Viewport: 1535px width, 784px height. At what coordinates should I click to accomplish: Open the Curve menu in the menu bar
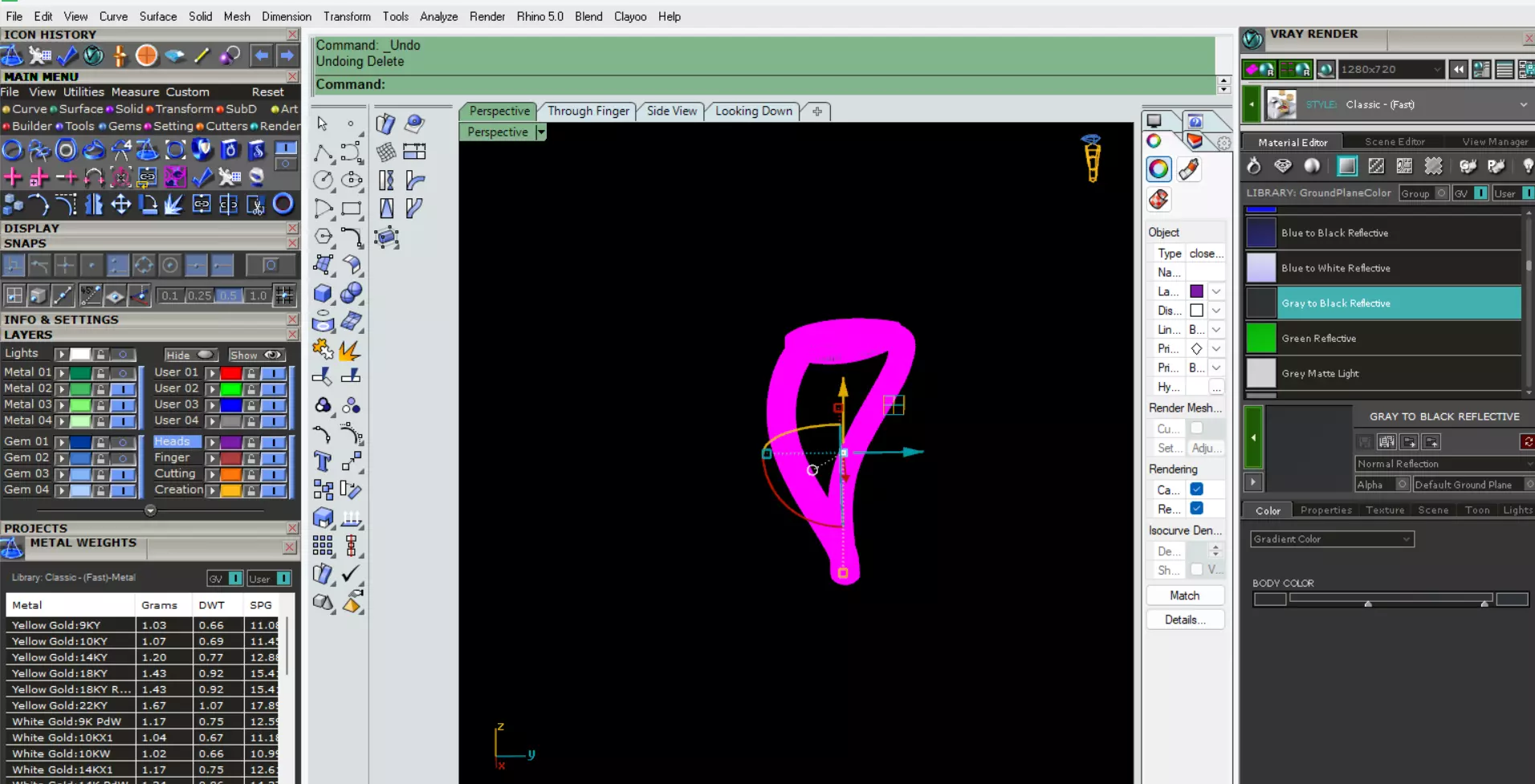click(x=113, y=16)
